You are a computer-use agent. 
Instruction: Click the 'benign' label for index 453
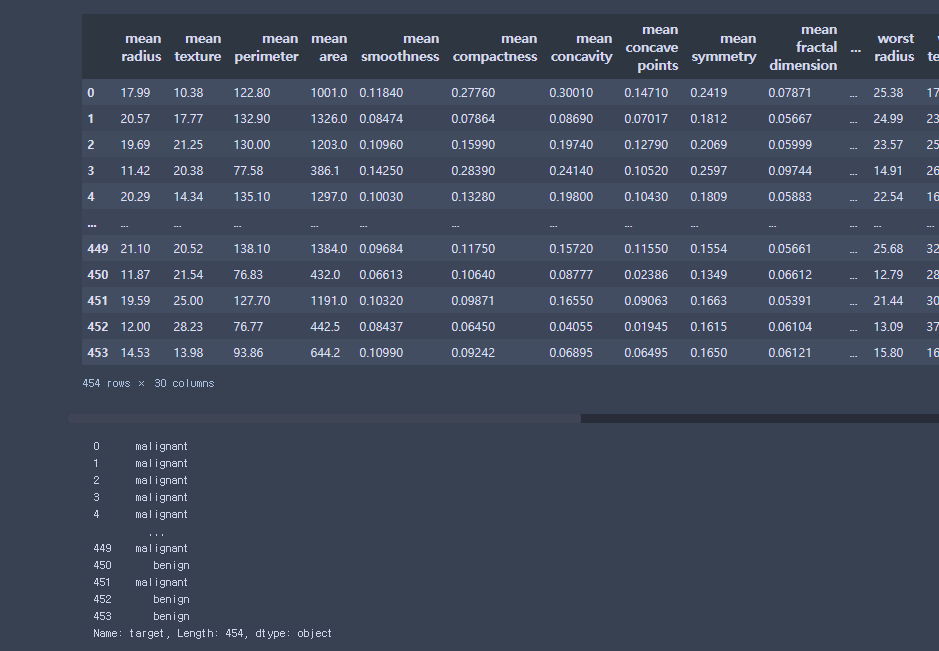pyautogui.click(x=171, y=616)
